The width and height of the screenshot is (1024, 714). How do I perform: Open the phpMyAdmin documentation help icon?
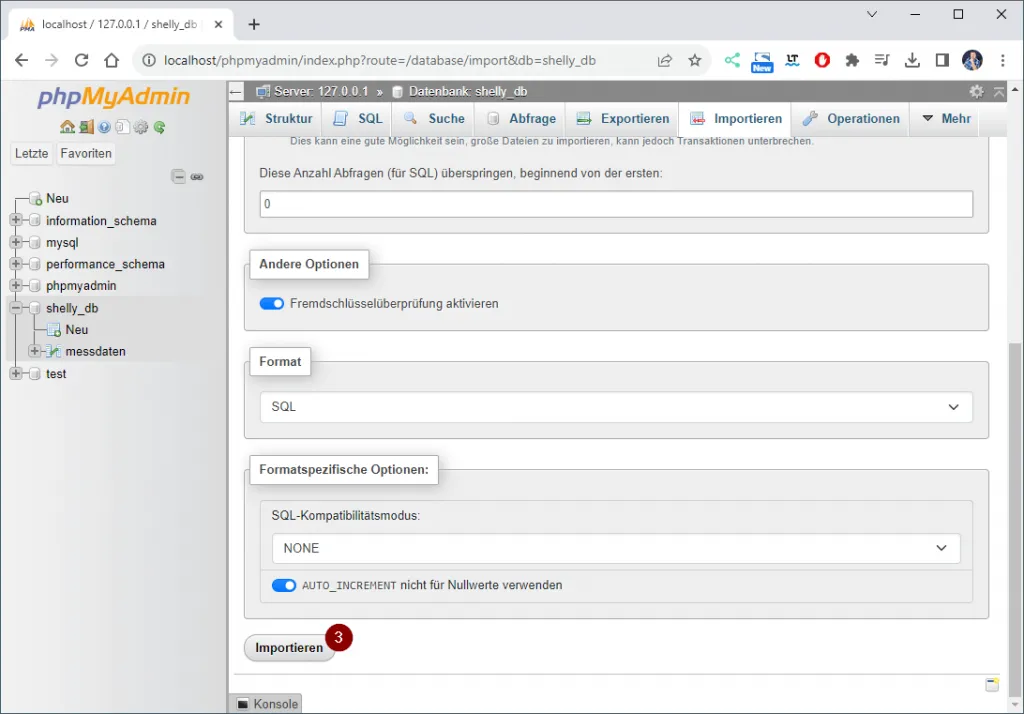pyautogui.click(x=104, y=127)
